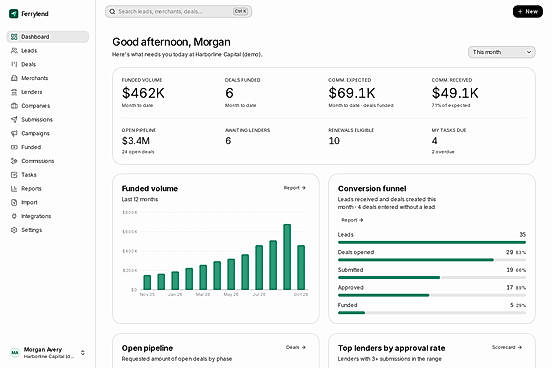Open Lenders from the sidebar
The height and width of the screenshot is (368, 552).
tap(48, 92)
